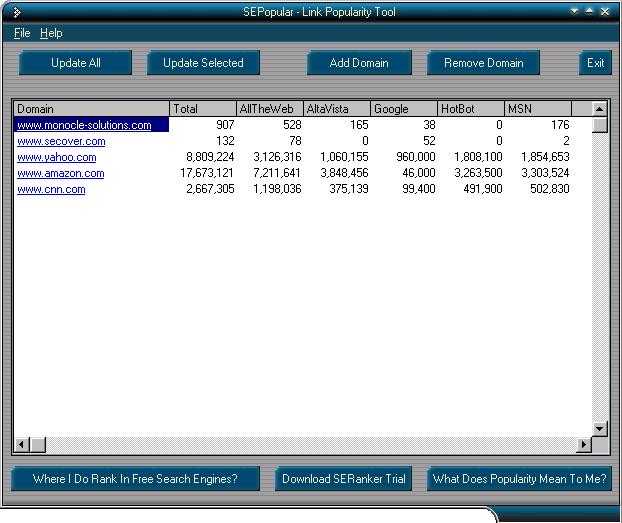Open the www.cnn.com link
This screenshot has height=523, width=622.
click(x=51, y=189)
